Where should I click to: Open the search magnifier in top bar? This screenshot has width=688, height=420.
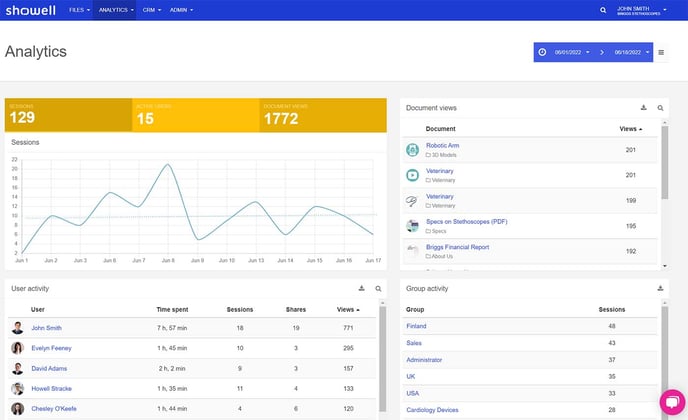point(603,10)
